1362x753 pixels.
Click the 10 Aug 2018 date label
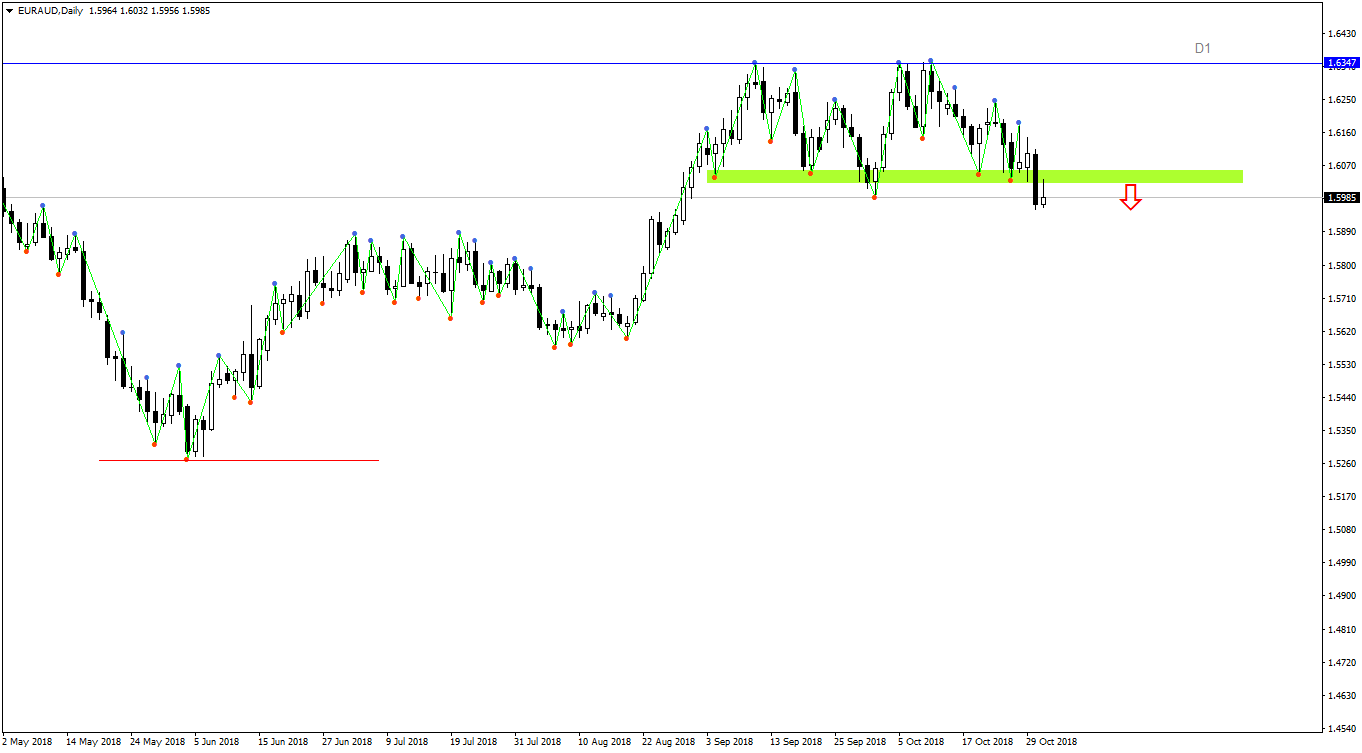(604, 742)
